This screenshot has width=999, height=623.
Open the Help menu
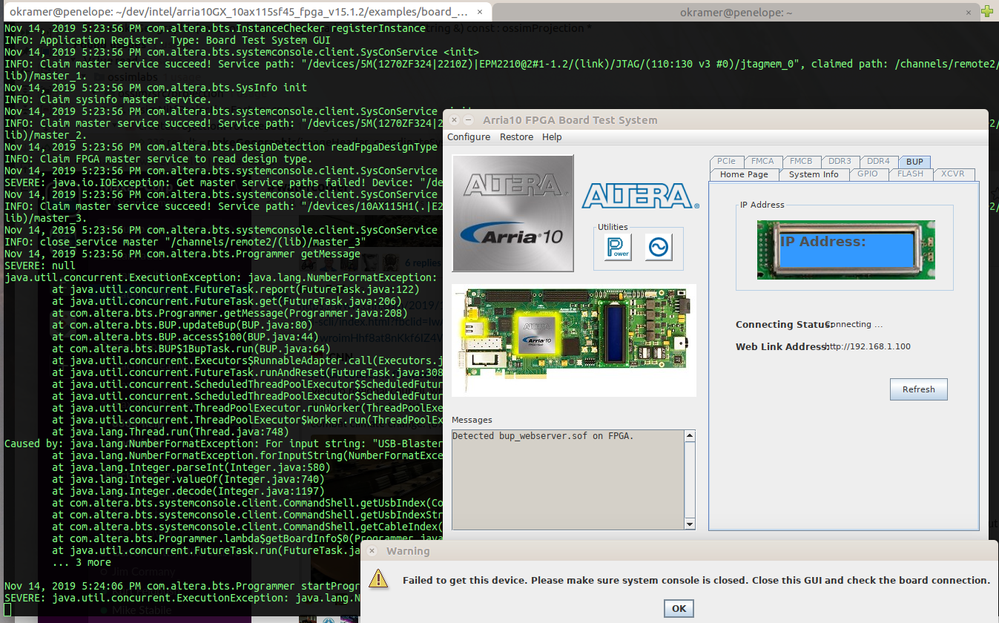click(552, 137)
